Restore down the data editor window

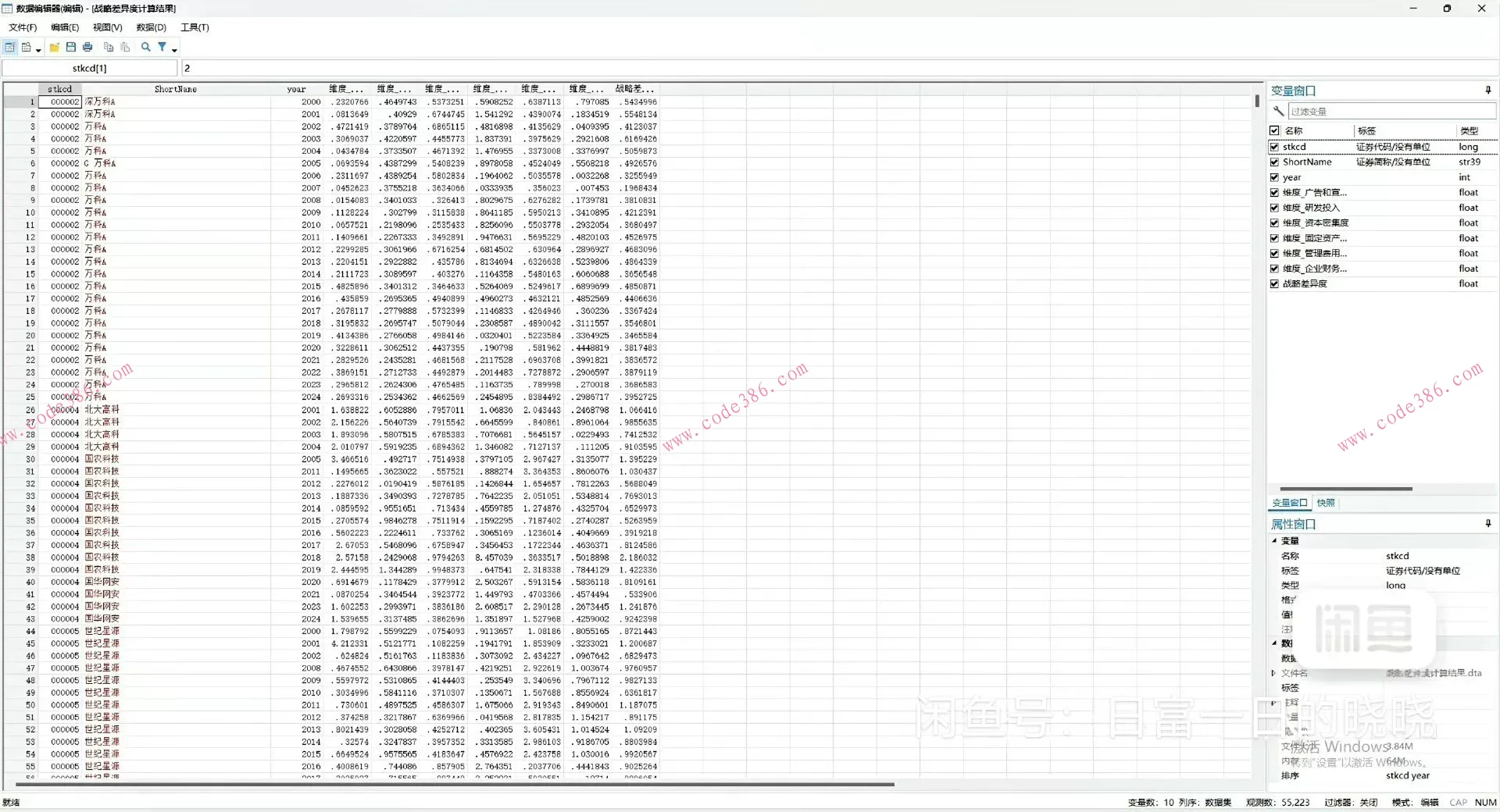tap(1447, 9)
